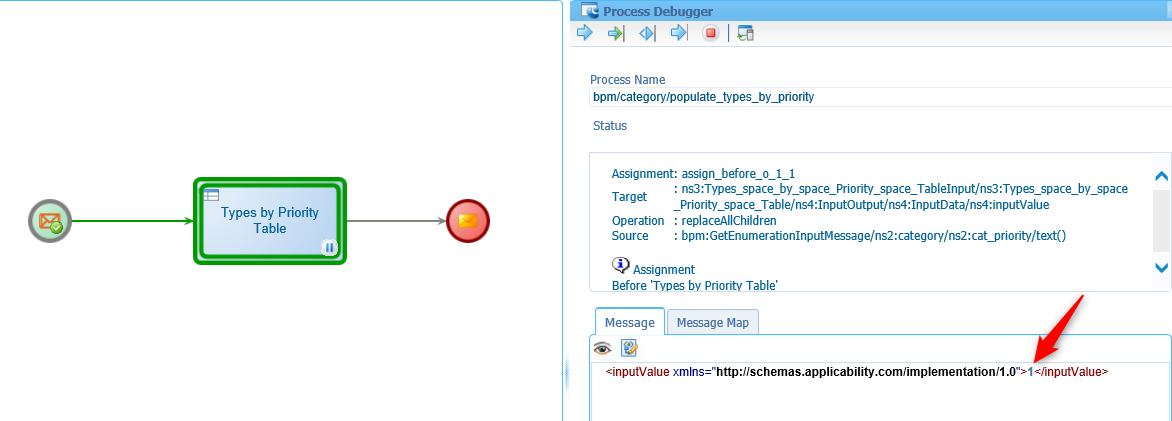Click the window refresh icon in debugger toolbar
Screen dimensions: 1172x421
click(745, 33)
